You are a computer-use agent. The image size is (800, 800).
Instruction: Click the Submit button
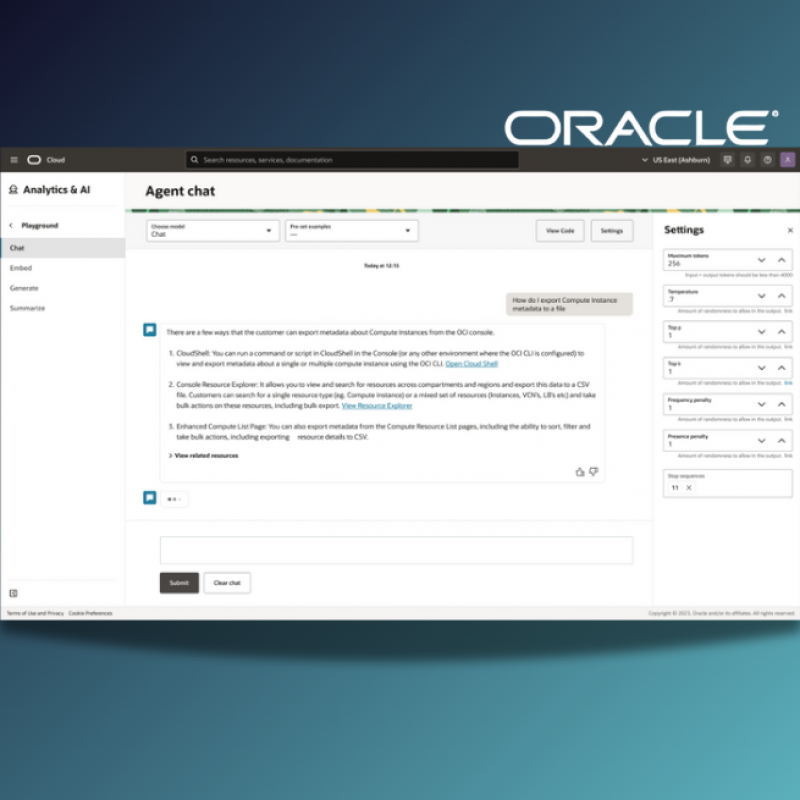point(179,582)
